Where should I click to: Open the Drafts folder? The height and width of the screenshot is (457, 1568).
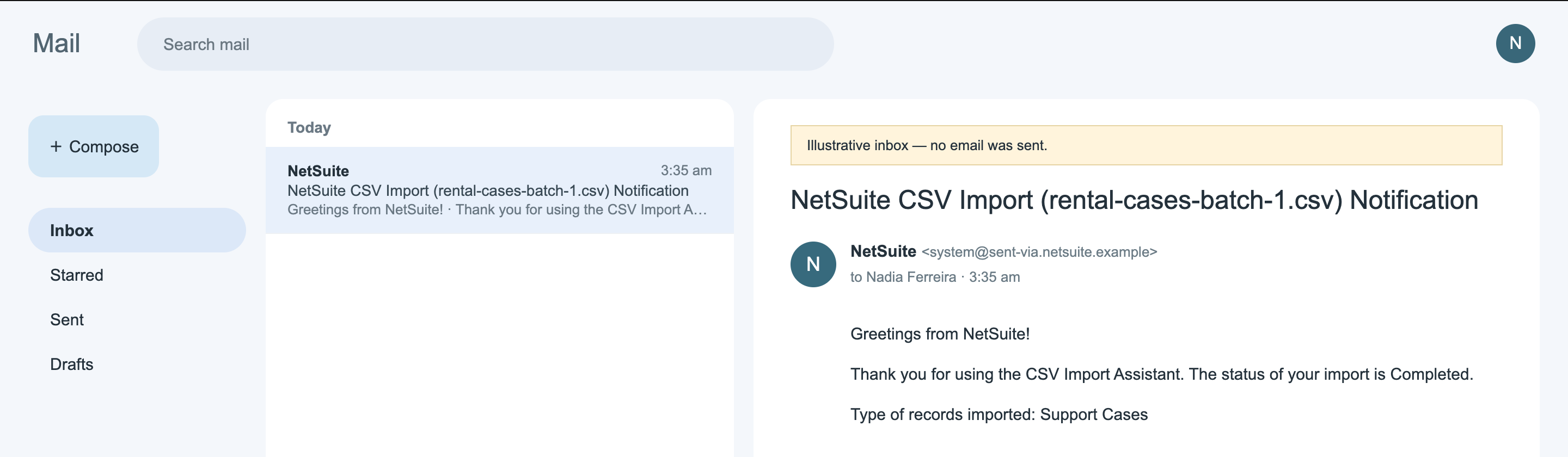(137, 364)
